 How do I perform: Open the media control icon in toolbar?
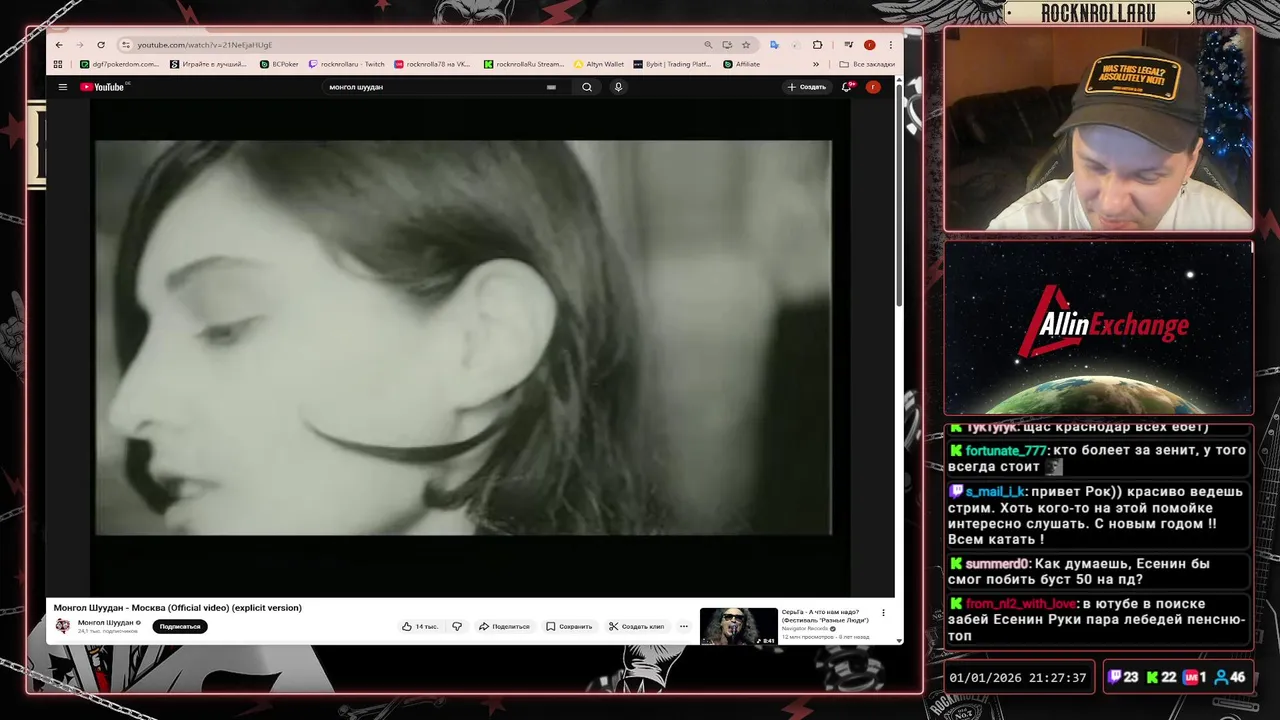point(848,45)
